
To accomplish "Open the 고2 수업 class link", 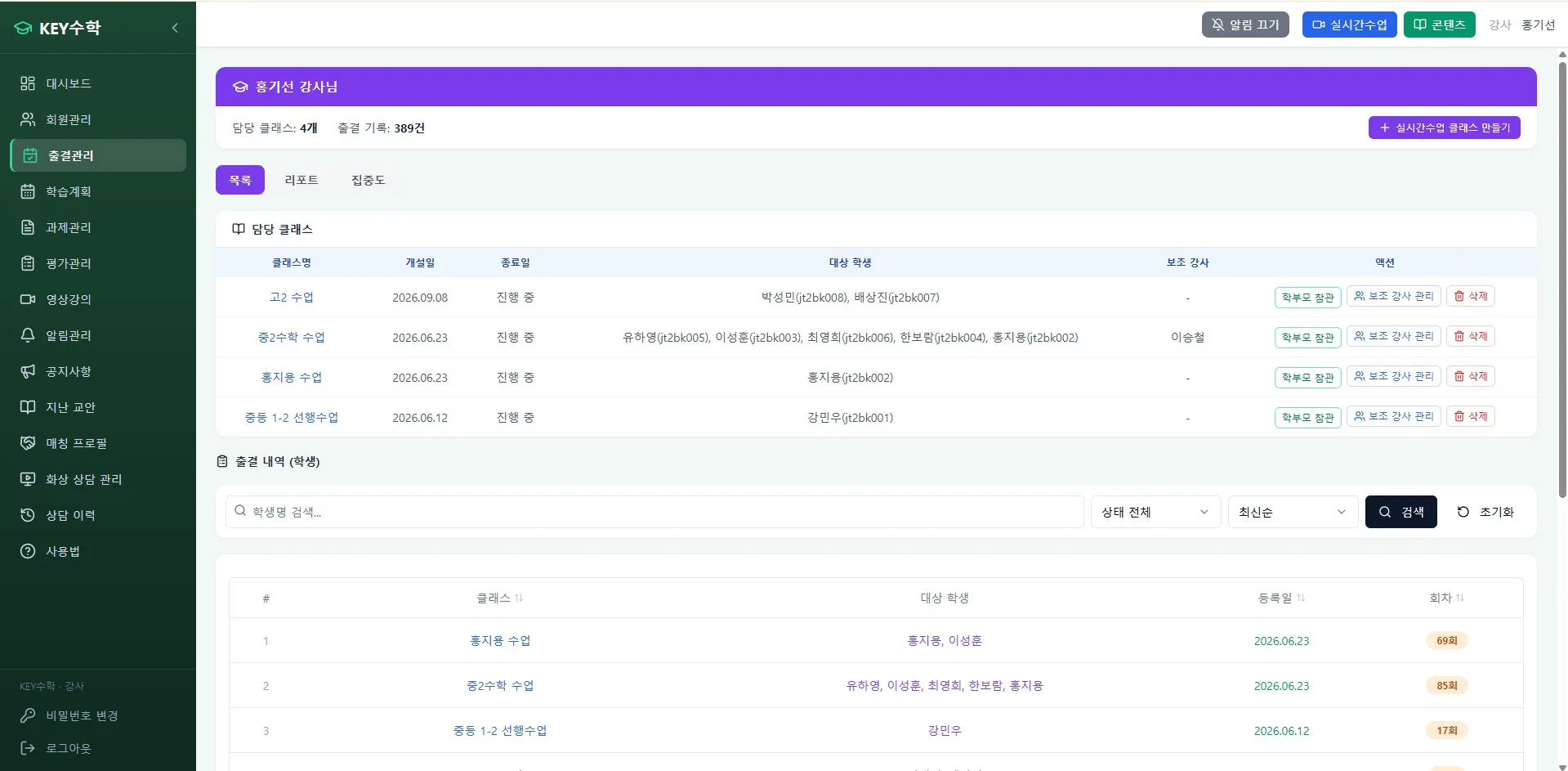I will (292, 298).
